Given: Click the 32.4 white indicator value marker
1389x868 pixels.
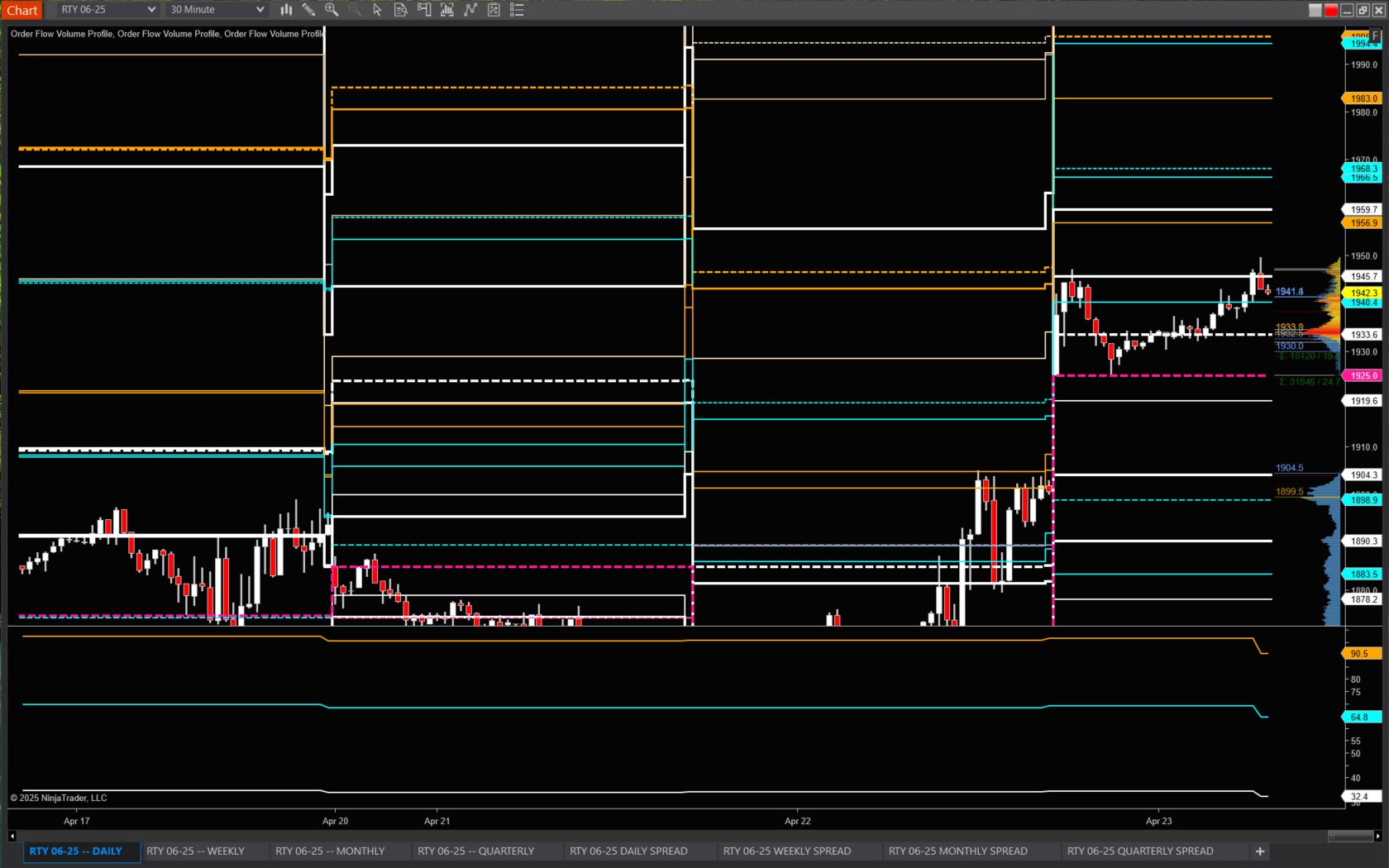Looking at the screenshot, I should point(1361,797).
